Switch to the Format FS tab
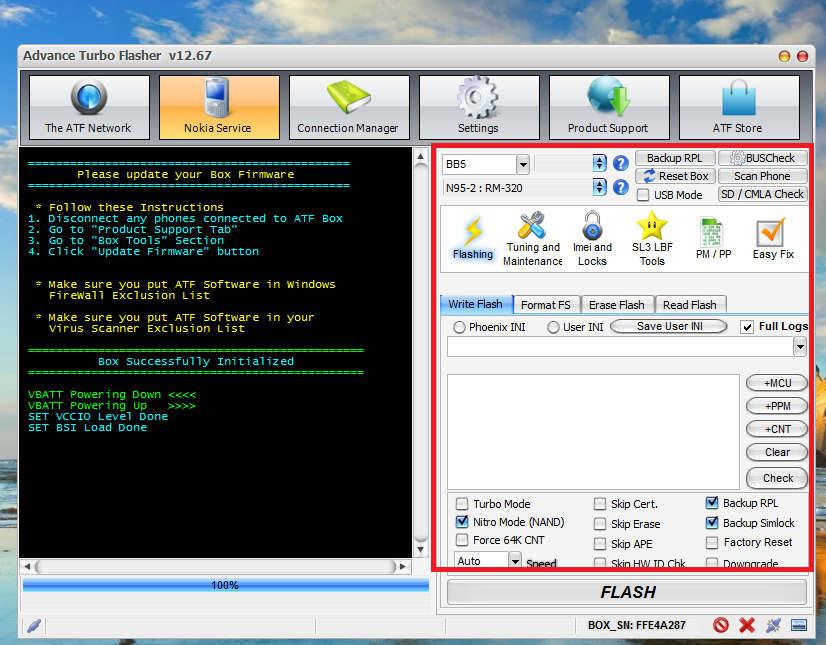This screenshot has width=826, height=645. (x=546, y=305)
